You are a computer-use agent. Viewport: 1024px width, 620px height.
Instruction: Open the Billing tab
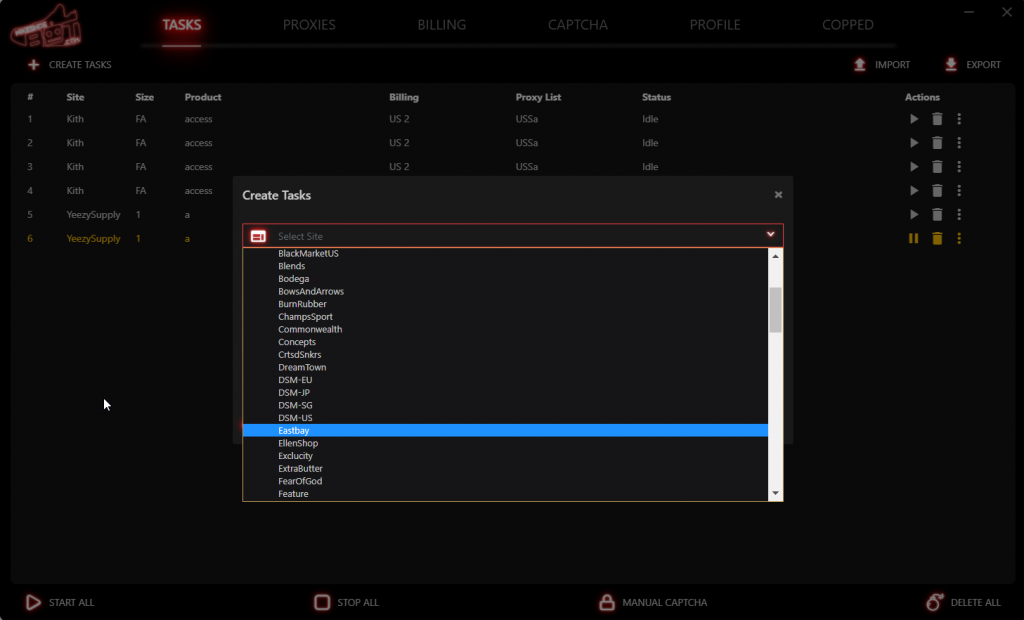[442, 25]
